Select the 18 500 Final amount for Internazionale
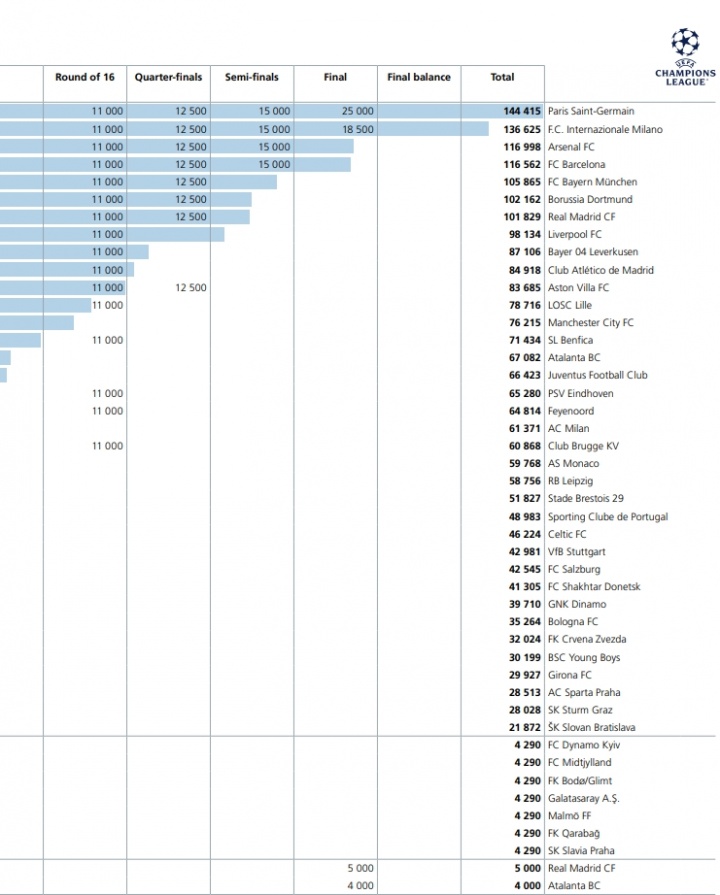This screenshot has width=720, height=895. [x=357, y=129]
